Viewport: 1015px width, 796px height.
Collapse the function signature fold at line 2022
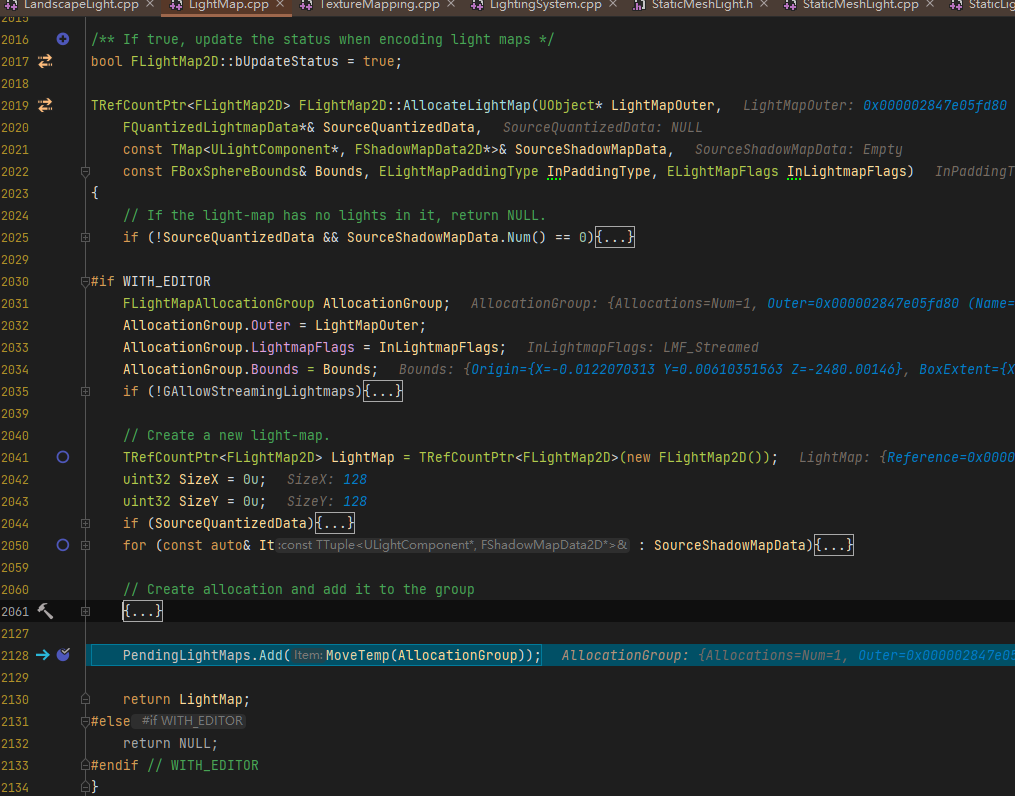[85, 171]
